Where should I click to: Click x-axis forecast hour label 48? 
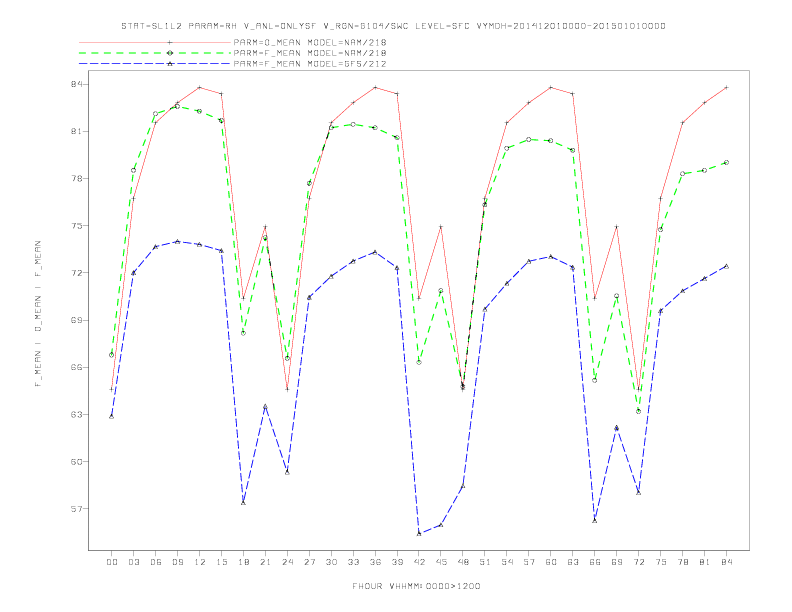(463, 562)
